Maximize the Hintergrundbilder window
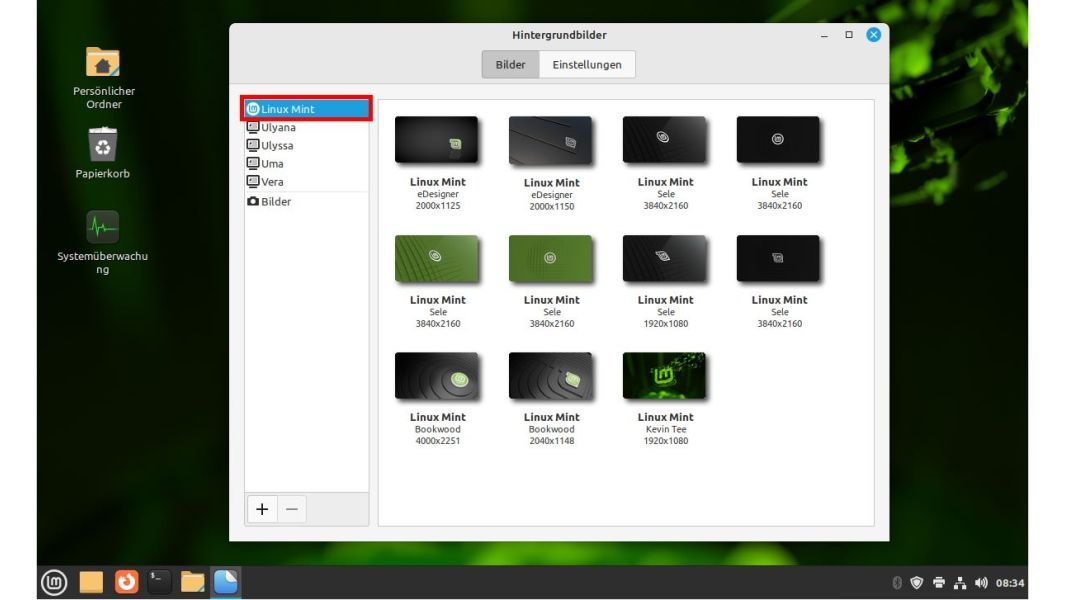 (849, 35)
